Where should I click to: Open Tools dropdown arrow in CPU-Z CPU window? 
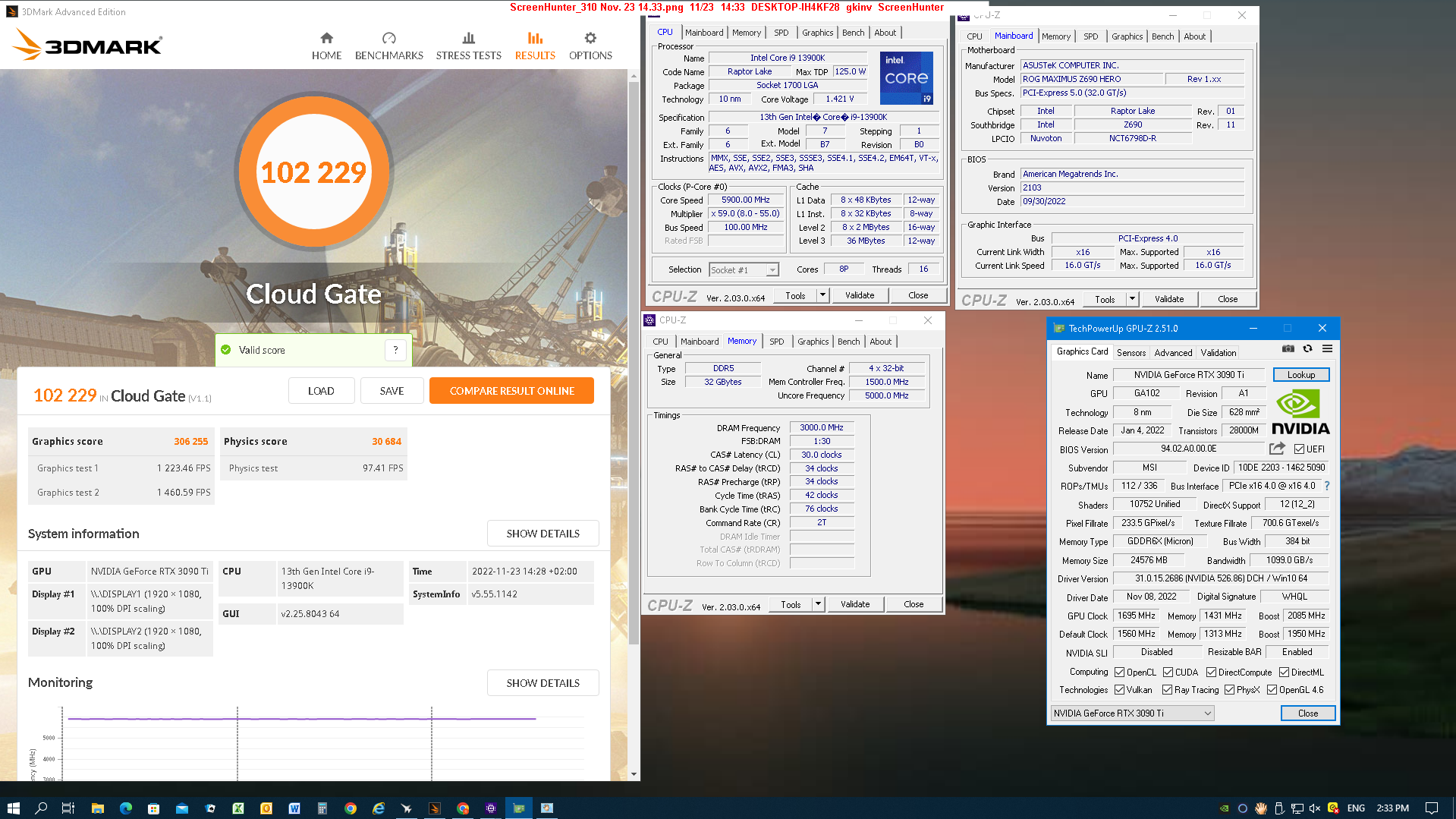pyautogui.click(x=822, y=295)
